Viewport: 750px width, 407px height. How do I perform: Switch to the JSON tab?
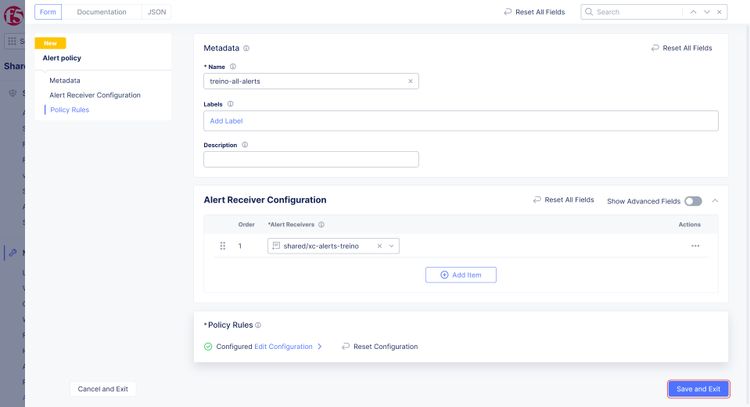(157, 12)
